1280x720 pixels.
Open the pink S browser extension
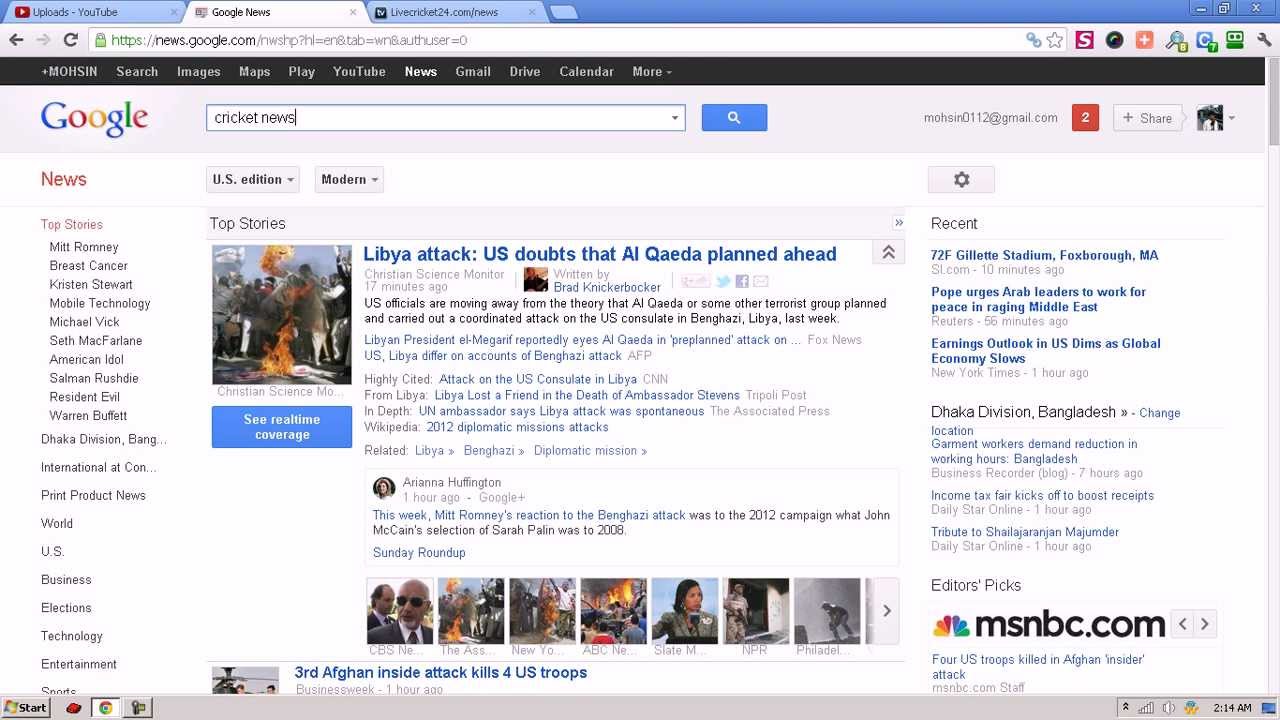coord(1084,40)
